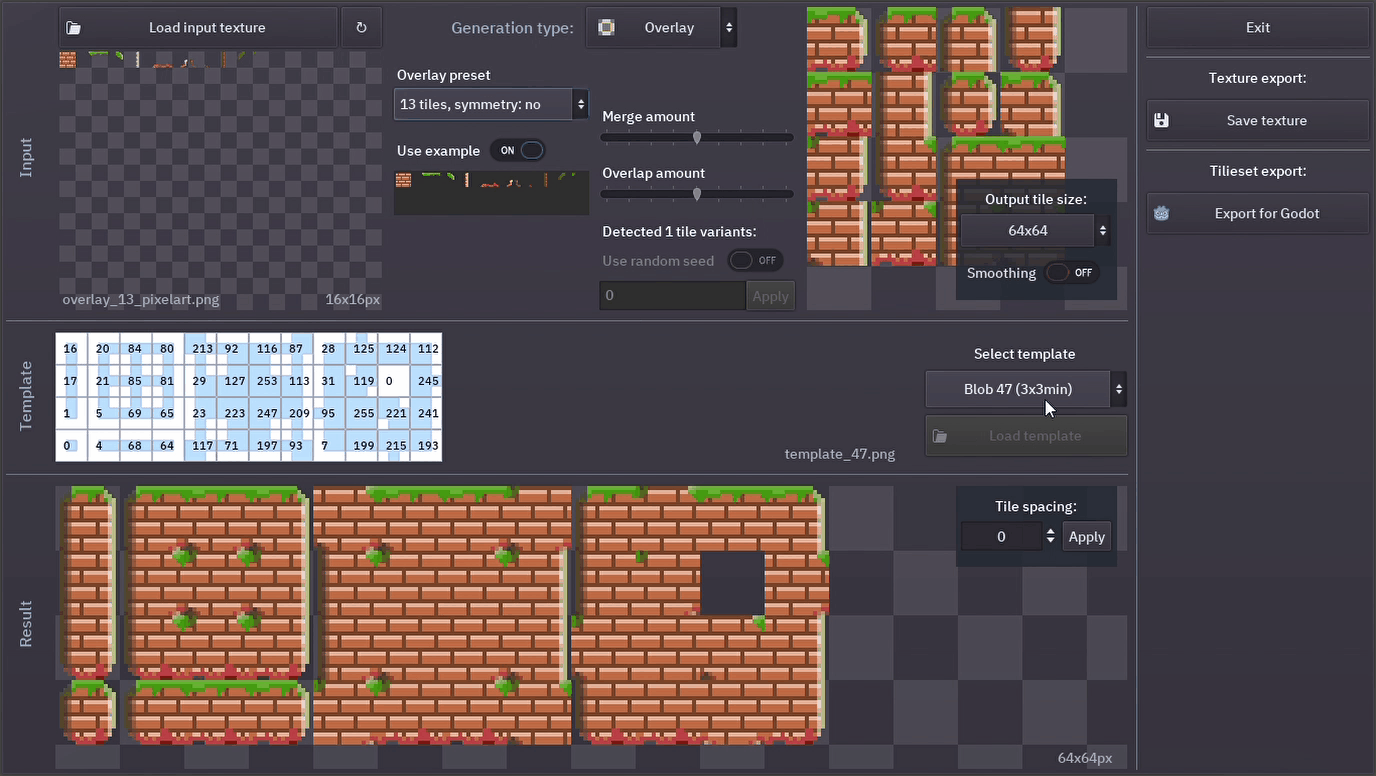Click the Load template button

[x=1026, y=436]
